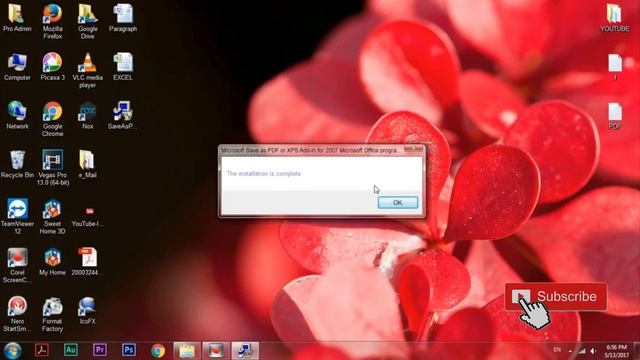Viewport: 640px width, 360px height.
Task: Switch to the installer taskbar window
Action: coord(245,351)
